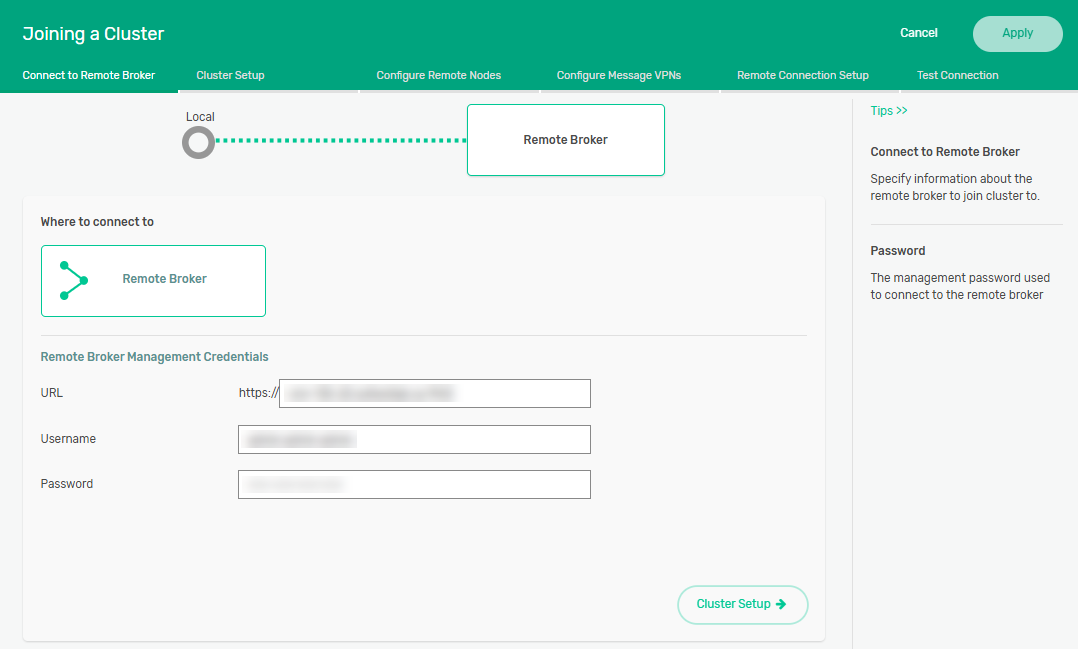This screenshot has width=1078, height=649.
Task: Collapse the Tips panel
Action: [x=888, y=111]
